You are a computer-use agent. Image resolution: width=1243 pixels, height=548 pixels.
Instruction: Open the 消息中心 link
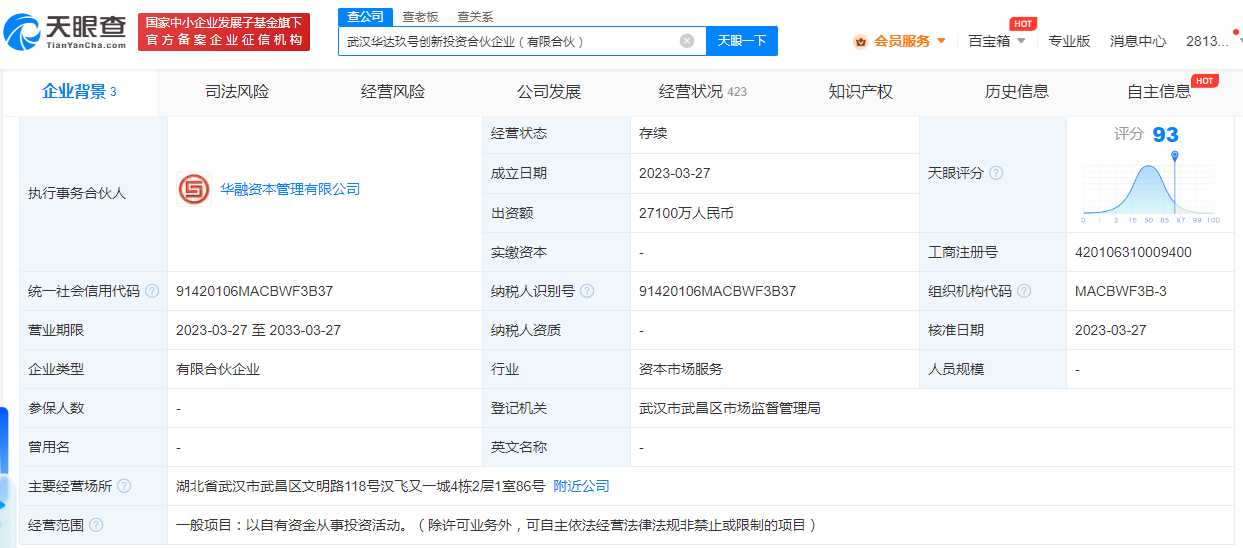pos(1138,41)
